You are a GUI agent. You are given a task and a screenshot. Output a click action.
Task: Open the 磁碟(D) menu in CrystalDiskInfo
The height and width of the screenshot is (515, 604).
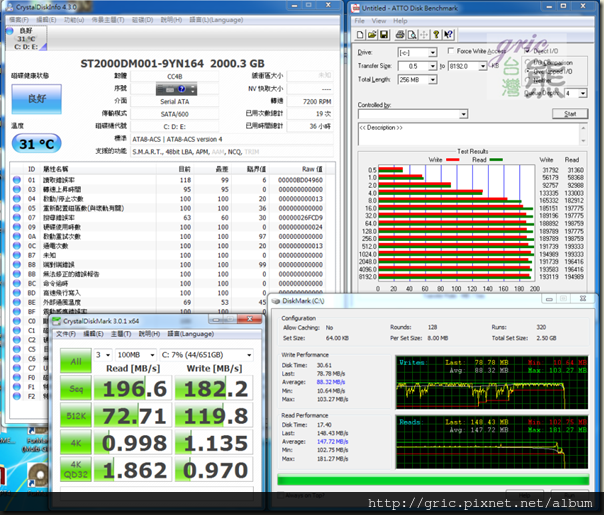pos(143,20)
